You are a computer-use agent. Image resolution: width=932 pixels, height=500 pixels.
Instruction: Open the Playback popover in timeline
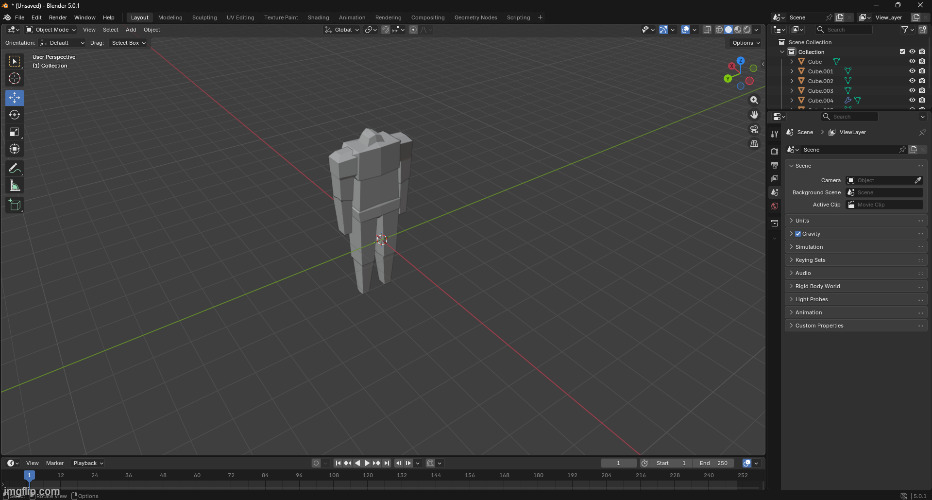coord(86,463)
